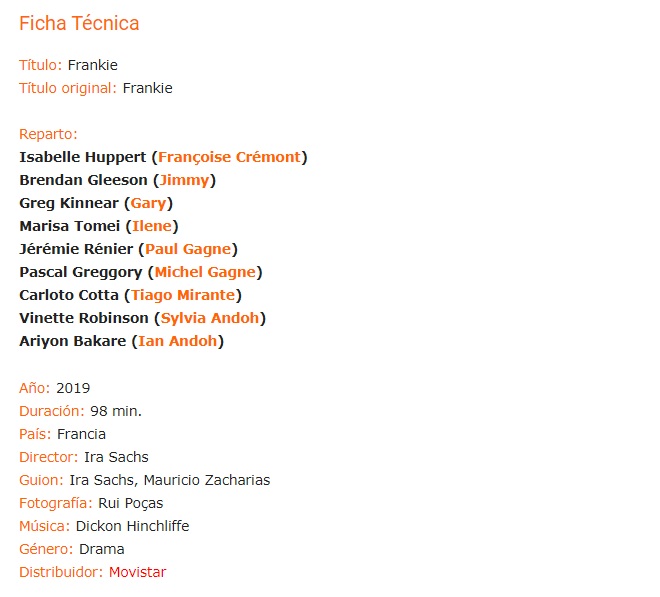Click actor name Isabelle Huppert

pos(82,157)
